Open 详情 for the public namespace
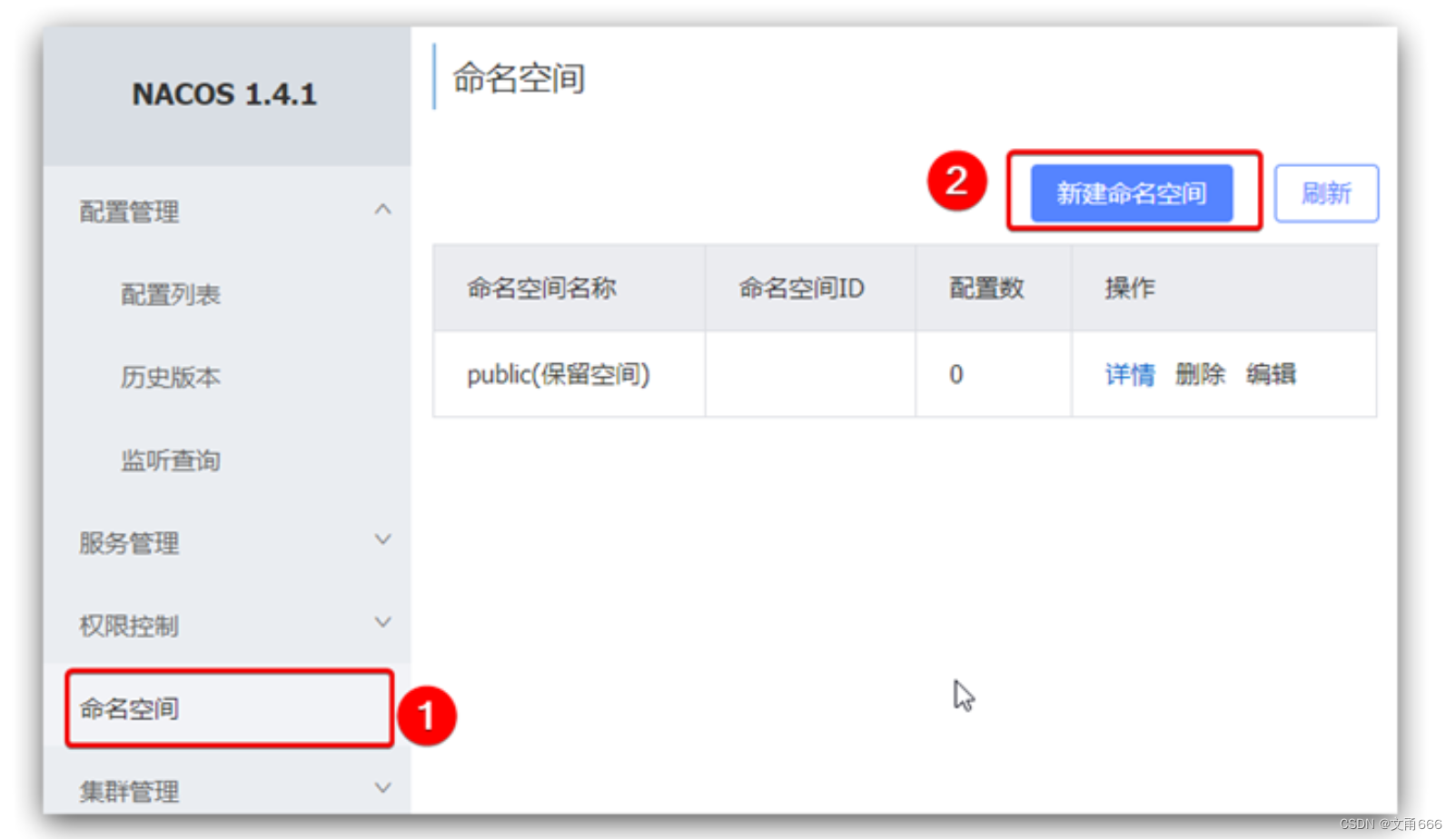The width and height of the screenshot is (1456, 839). click(1130, 374)
